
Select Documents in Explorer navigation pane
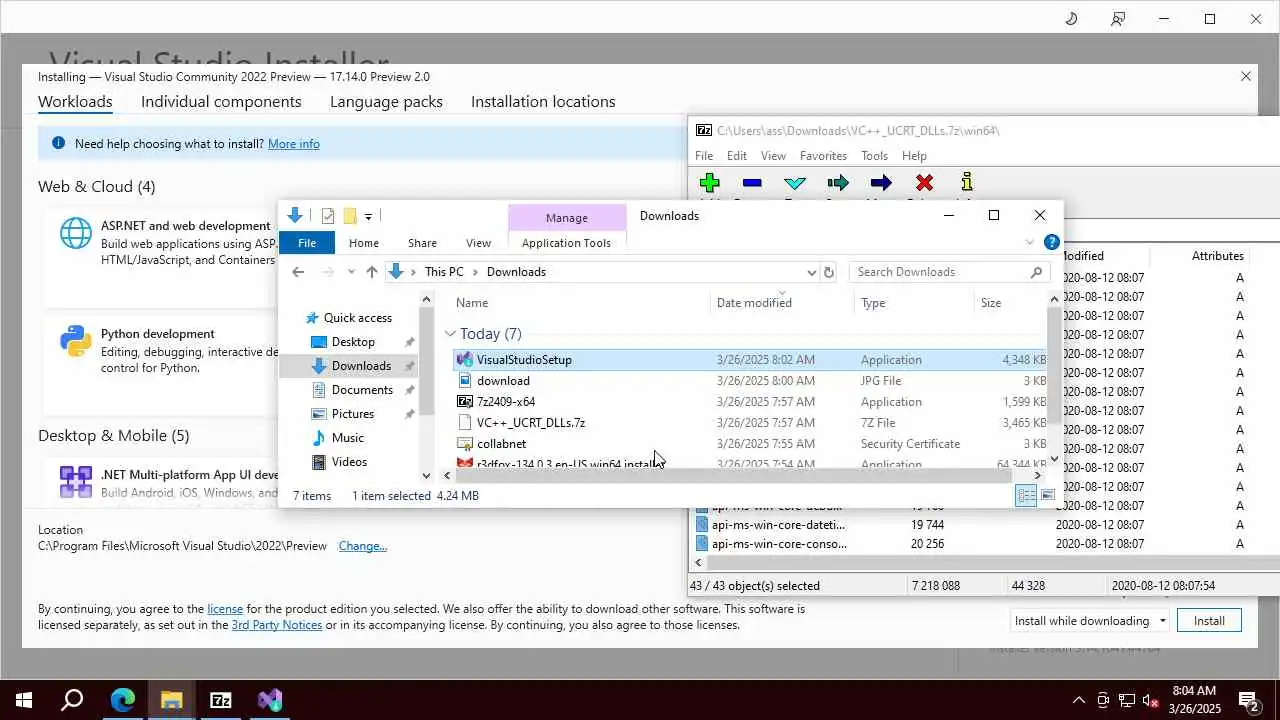[x=362, y=390]
